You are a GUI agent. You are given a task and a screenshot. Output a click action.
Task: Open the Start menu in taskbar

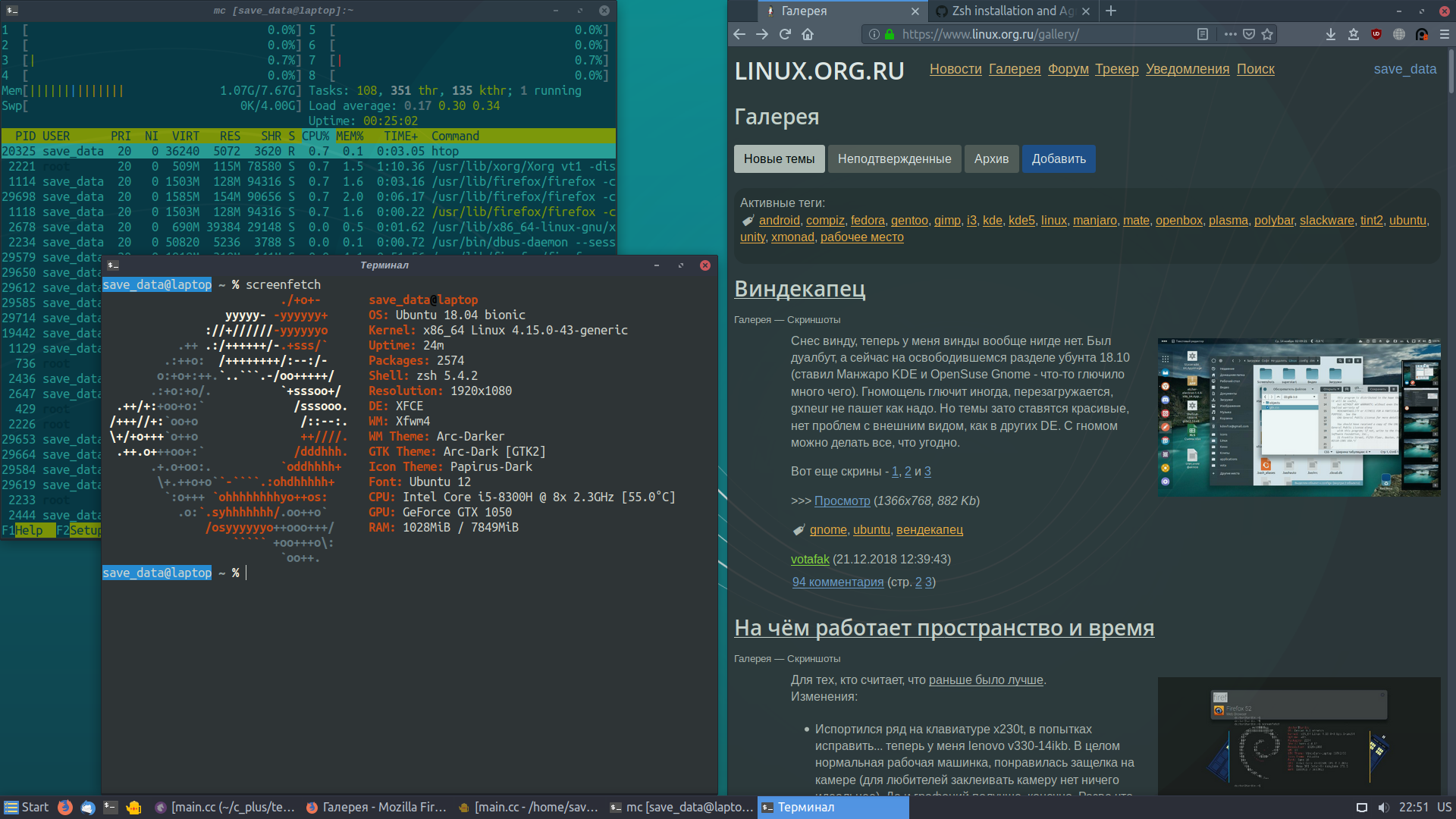point(26,808)
